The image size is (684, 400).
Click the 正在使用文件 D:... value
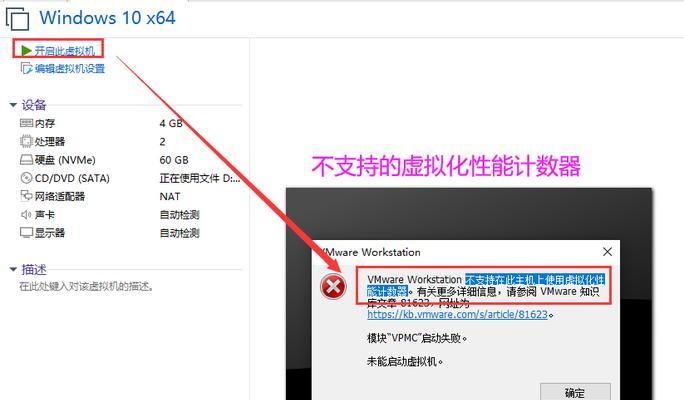tap(200, 178)
